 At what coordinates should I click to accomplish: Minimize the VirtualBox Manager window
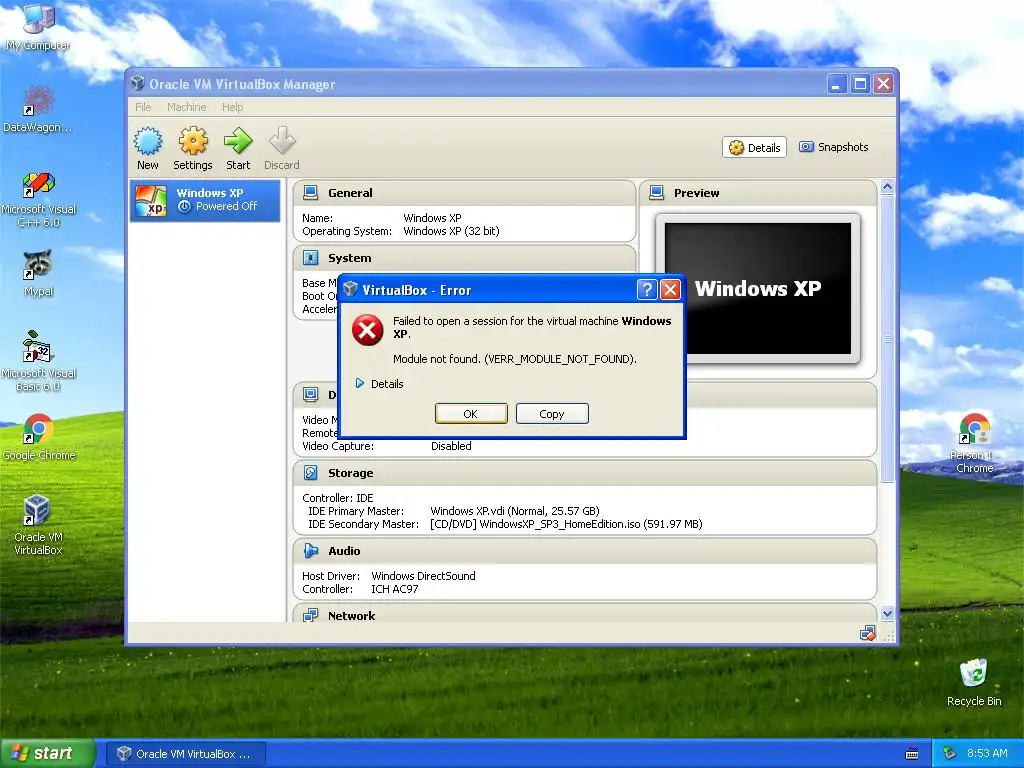(x=837, y=84)
